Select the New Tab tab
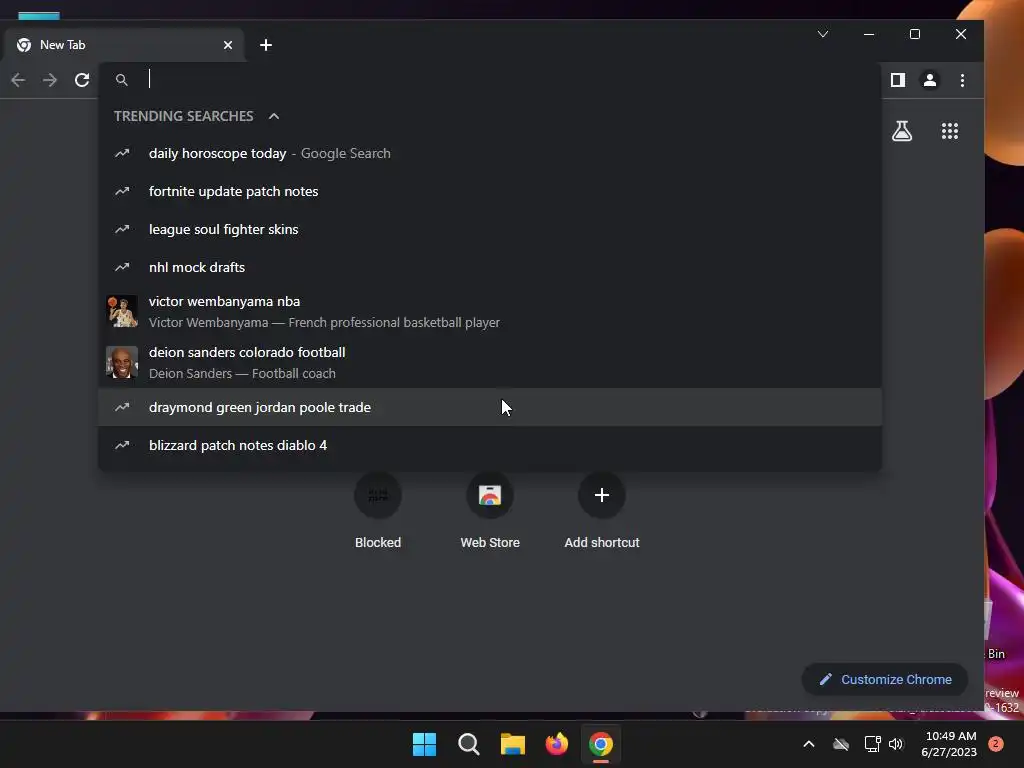This screenshot has width=1024, height=768. coord(122,45)
